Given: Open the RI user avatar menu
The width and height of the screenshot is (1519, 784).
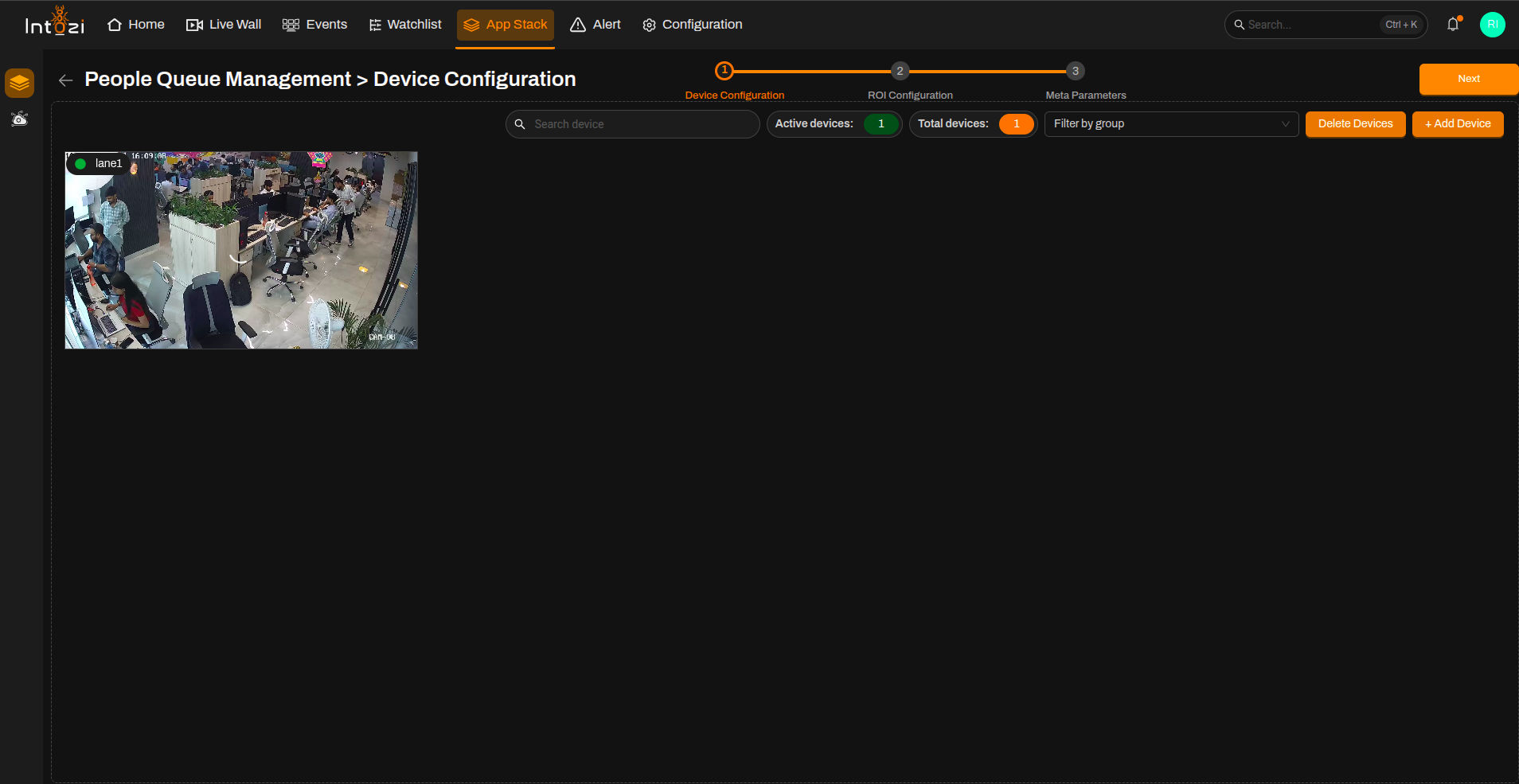Looking at the screenshot, I should tap(1492, 25).
